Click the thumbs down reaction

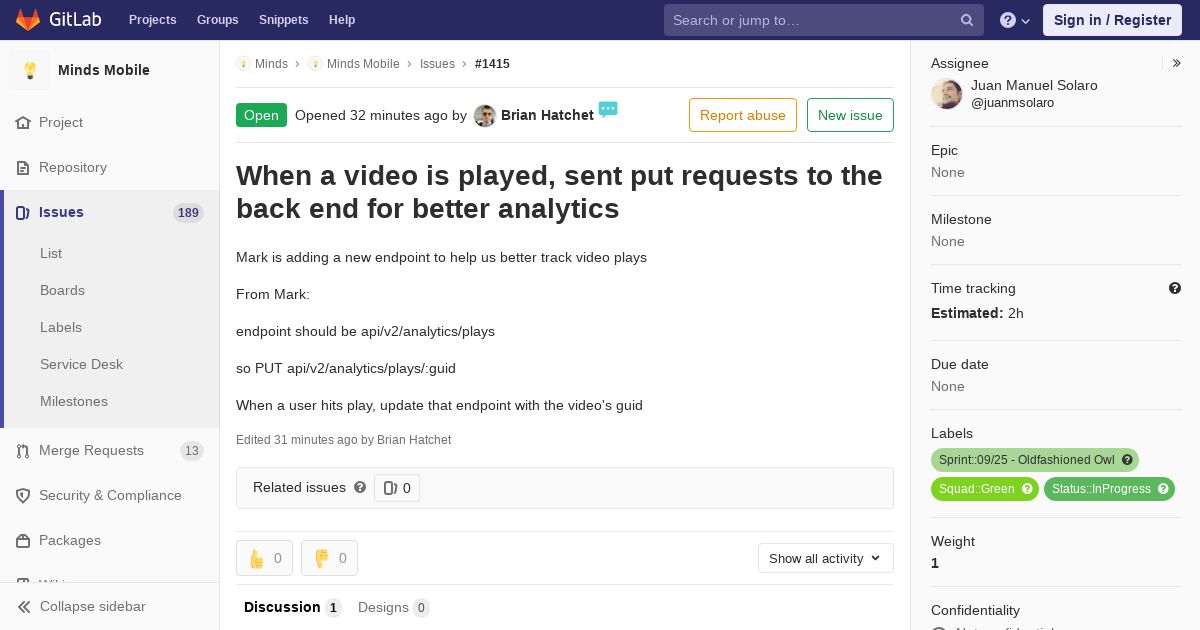(x=329, y=558)
